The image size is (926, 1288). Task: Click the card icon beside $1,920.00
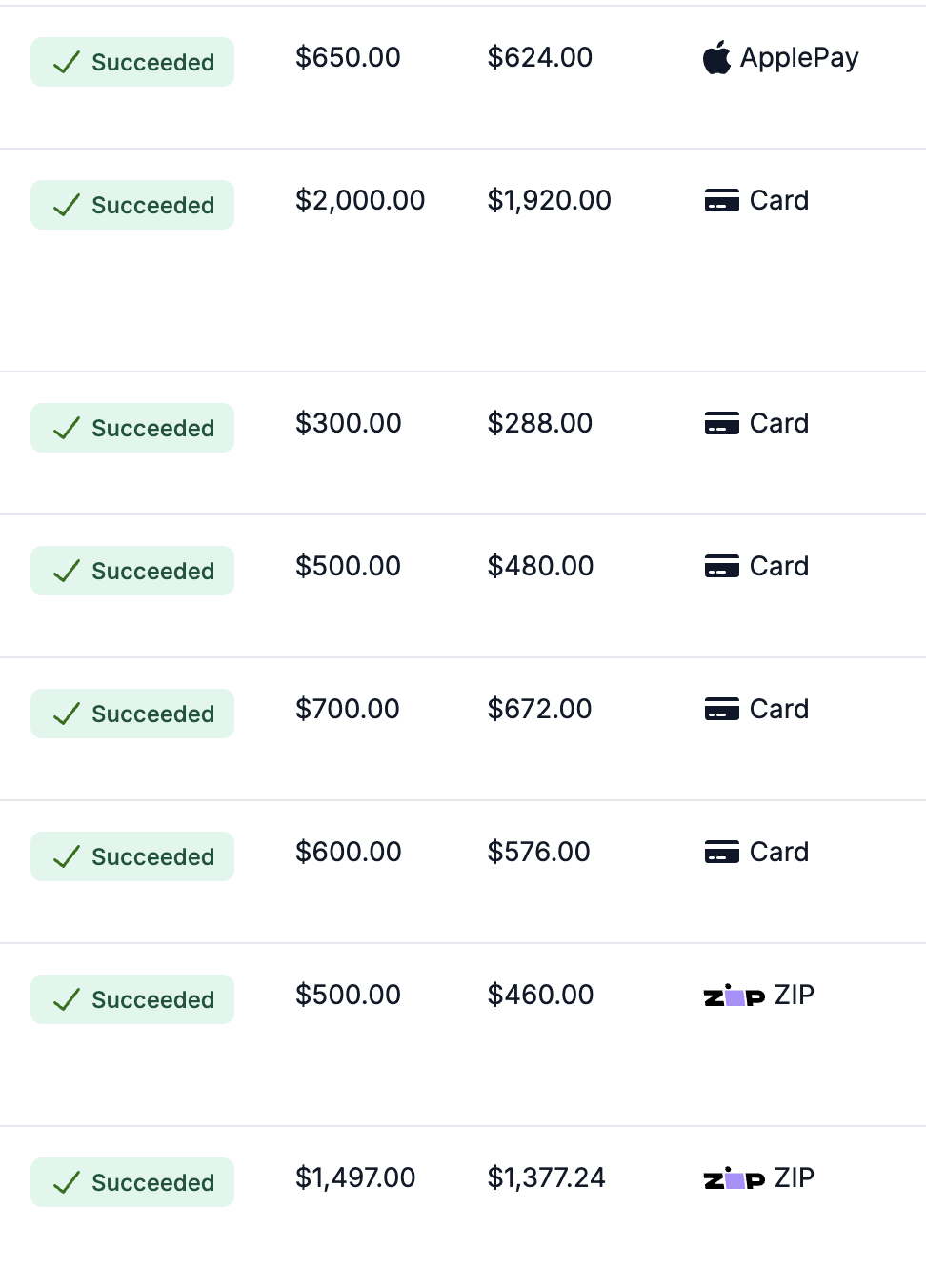coord(721,201)
